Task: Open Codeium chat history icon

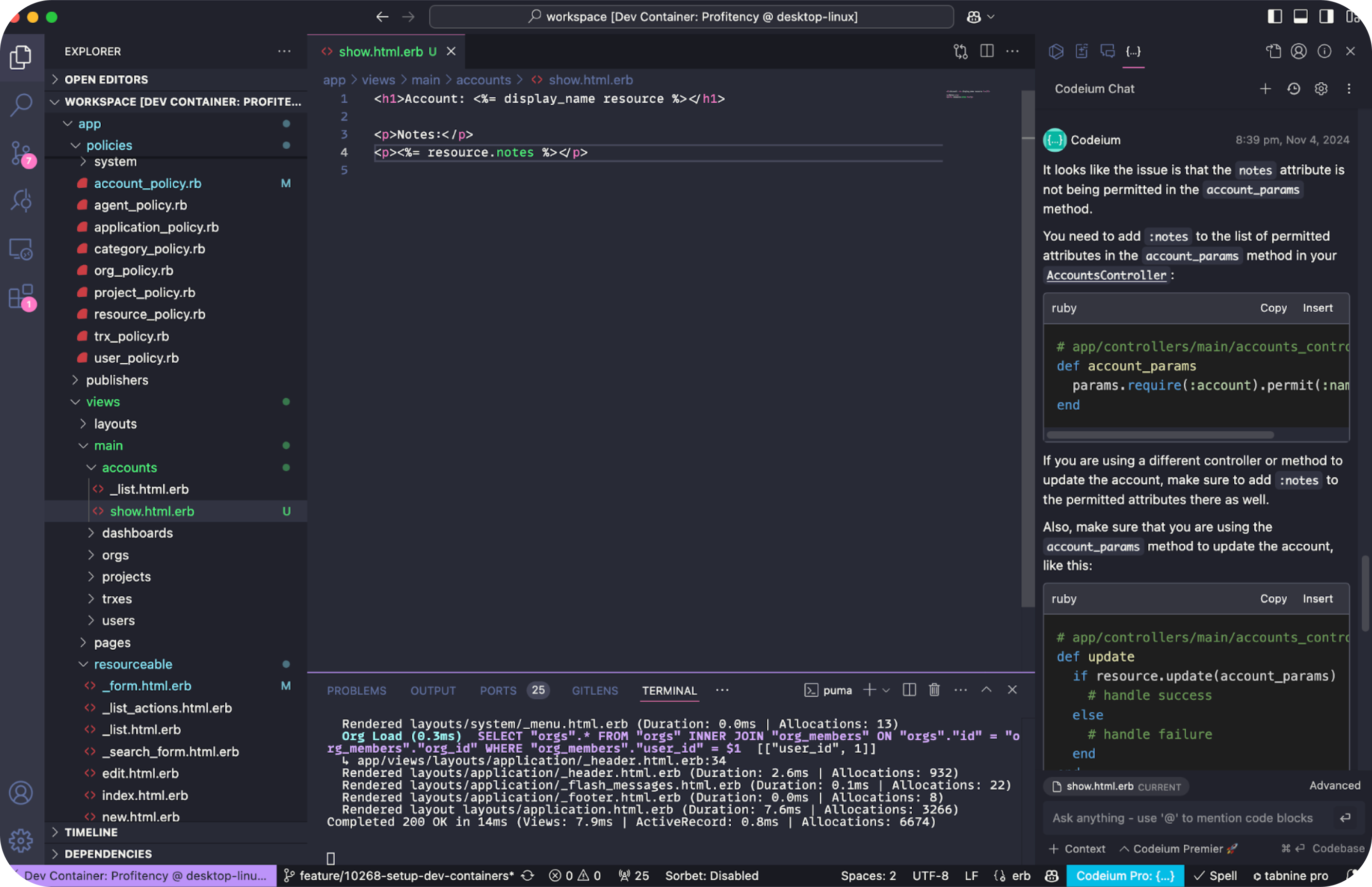Action: [1294, 89]
